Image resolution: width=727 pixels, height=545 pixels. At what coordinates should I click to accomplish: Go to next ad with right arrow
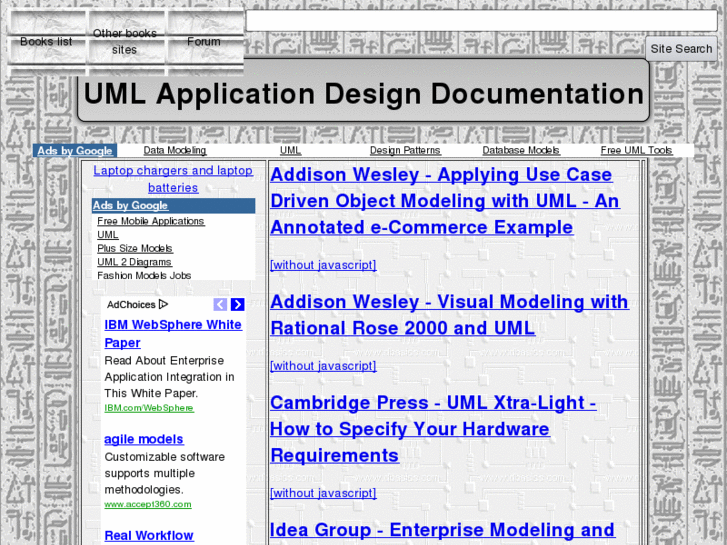(x=237, y=304)
